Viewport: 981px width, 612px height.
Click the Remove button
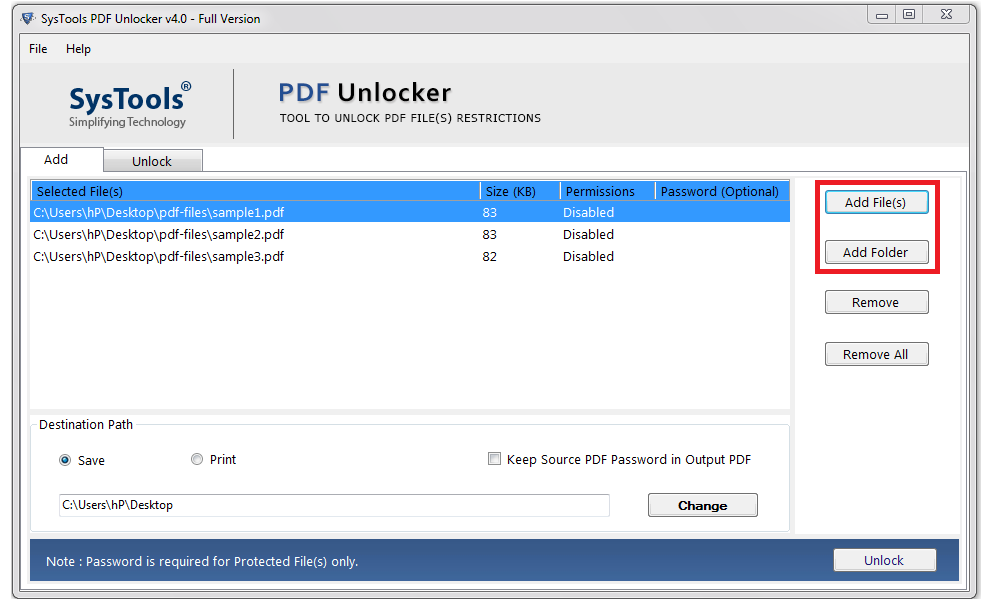tap(876, 302)
